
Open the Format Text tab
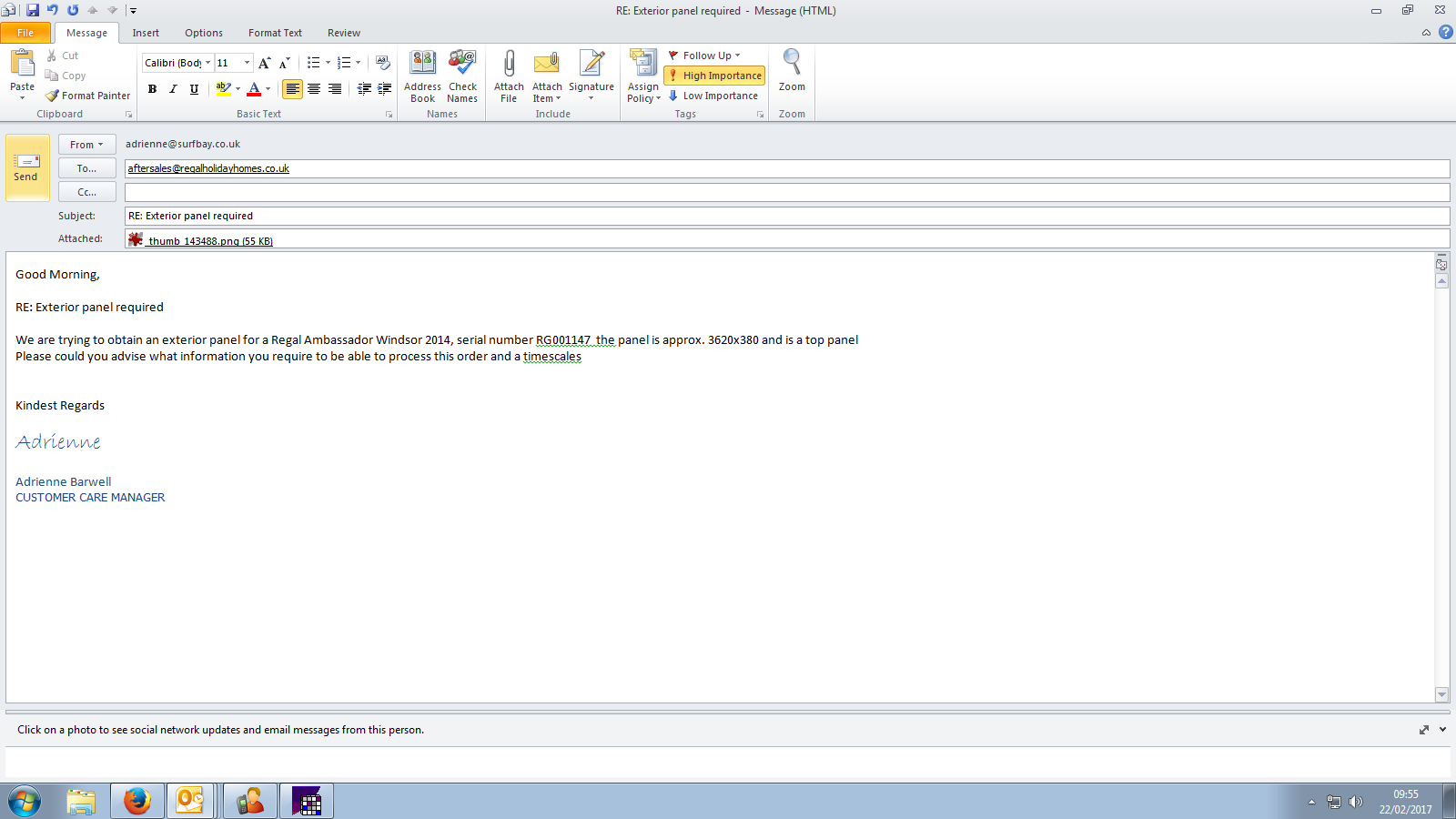[275, 33]
